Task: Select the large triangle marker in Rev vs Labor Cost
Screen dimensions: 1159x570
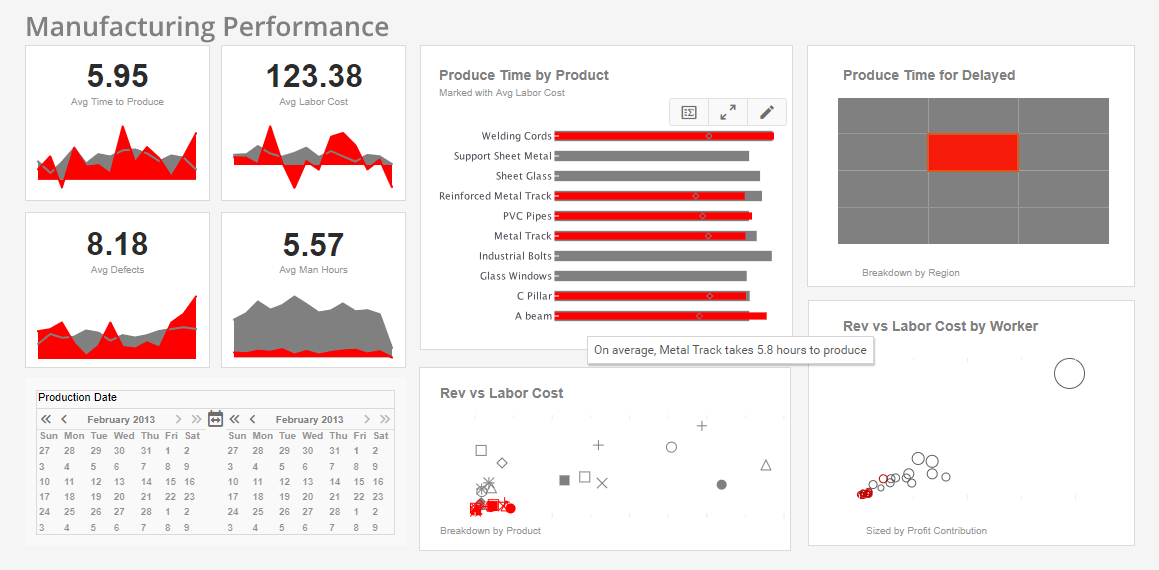Action: tap(766, 465)
